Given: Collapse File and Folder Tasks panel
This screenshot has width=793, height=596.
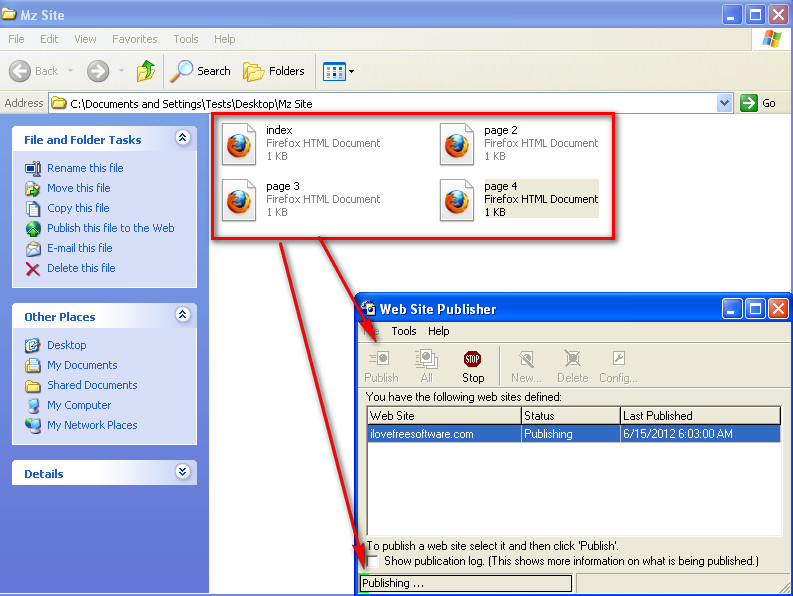Looking at the screenshot, I should coord(183,138).
